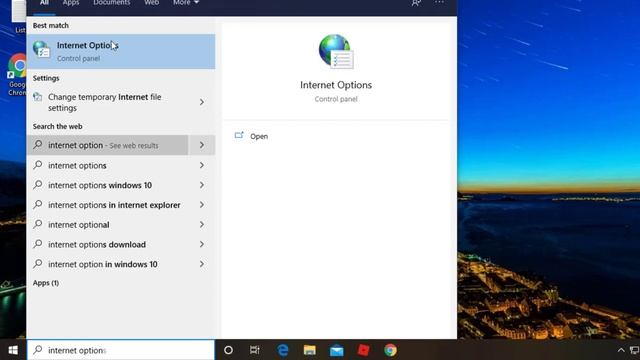The height and width of the screenshot is (360, 640).
Task: Expand arrow for 'internet optional' suggestion
Action: pyautogui.click(x=202, y=224)
